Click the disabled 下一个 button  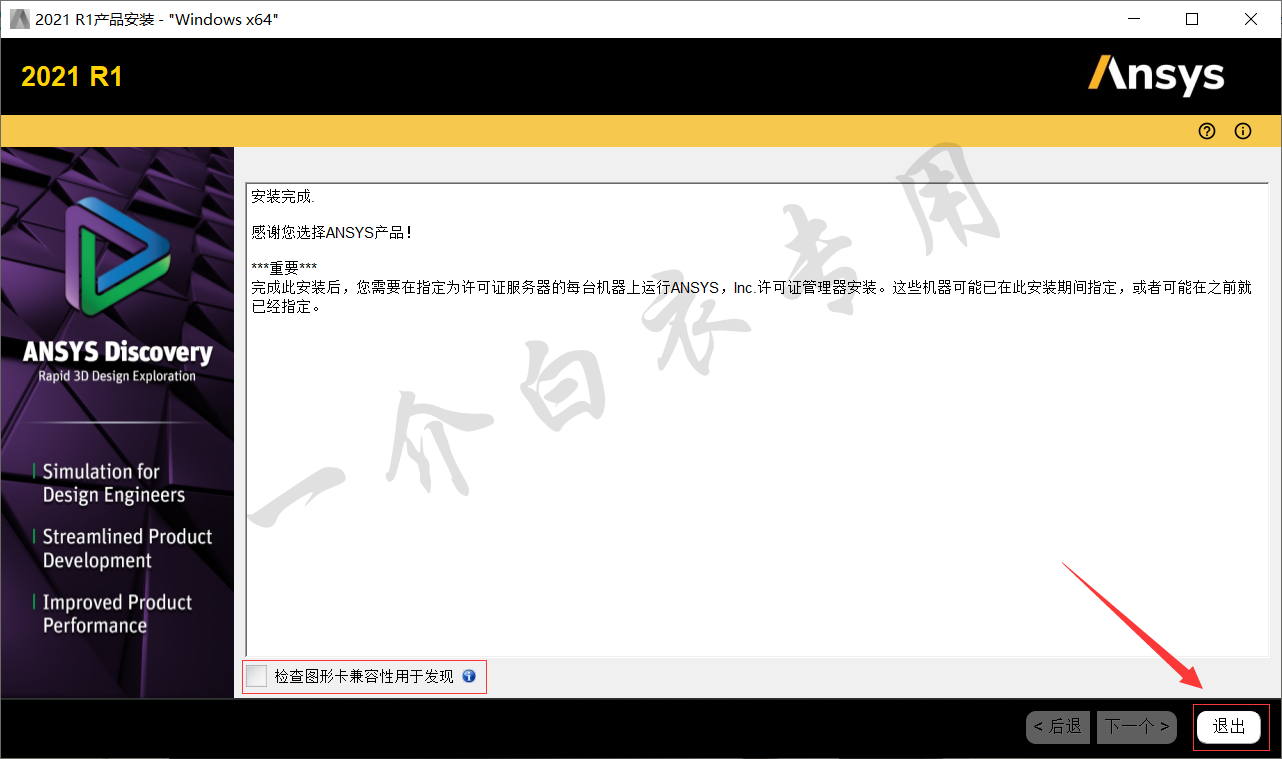1136,727
